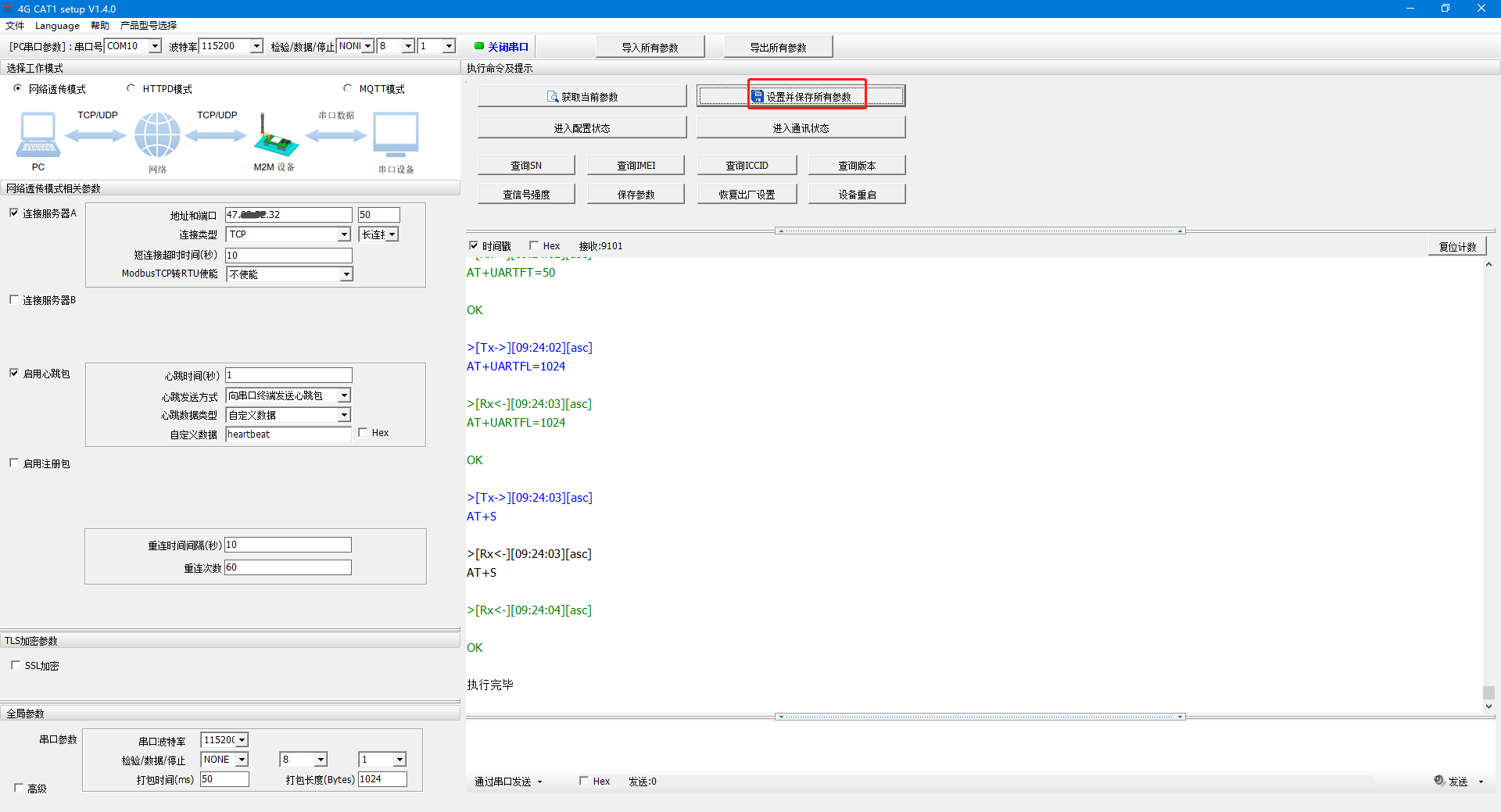
Task: Click the 设备重启 button
Action: (856, 194)
